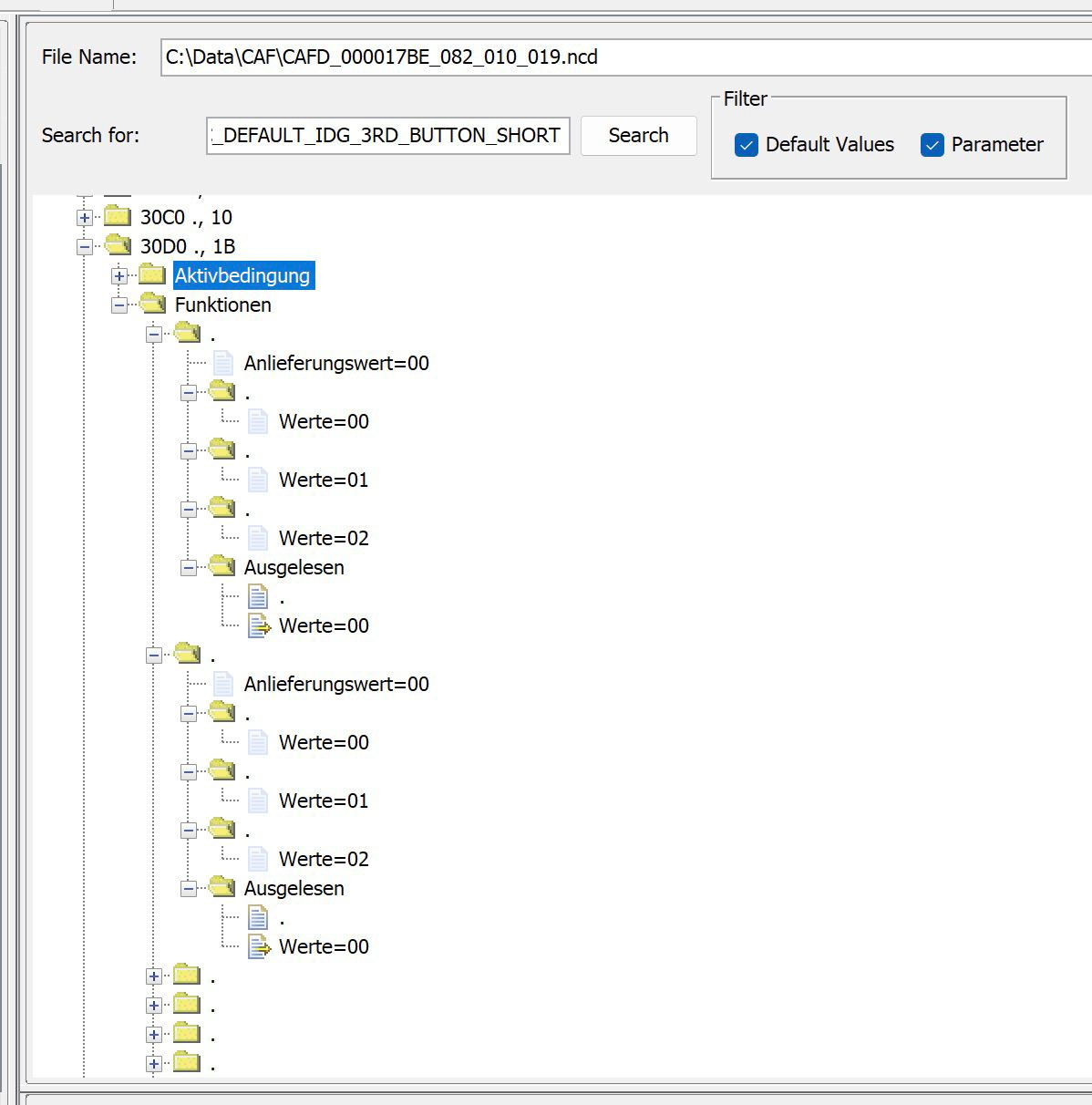The width and height of the screenshot is (1092, 1105).
Task: Click the first Ausgelesen folder icon
Action: (222, 567)
